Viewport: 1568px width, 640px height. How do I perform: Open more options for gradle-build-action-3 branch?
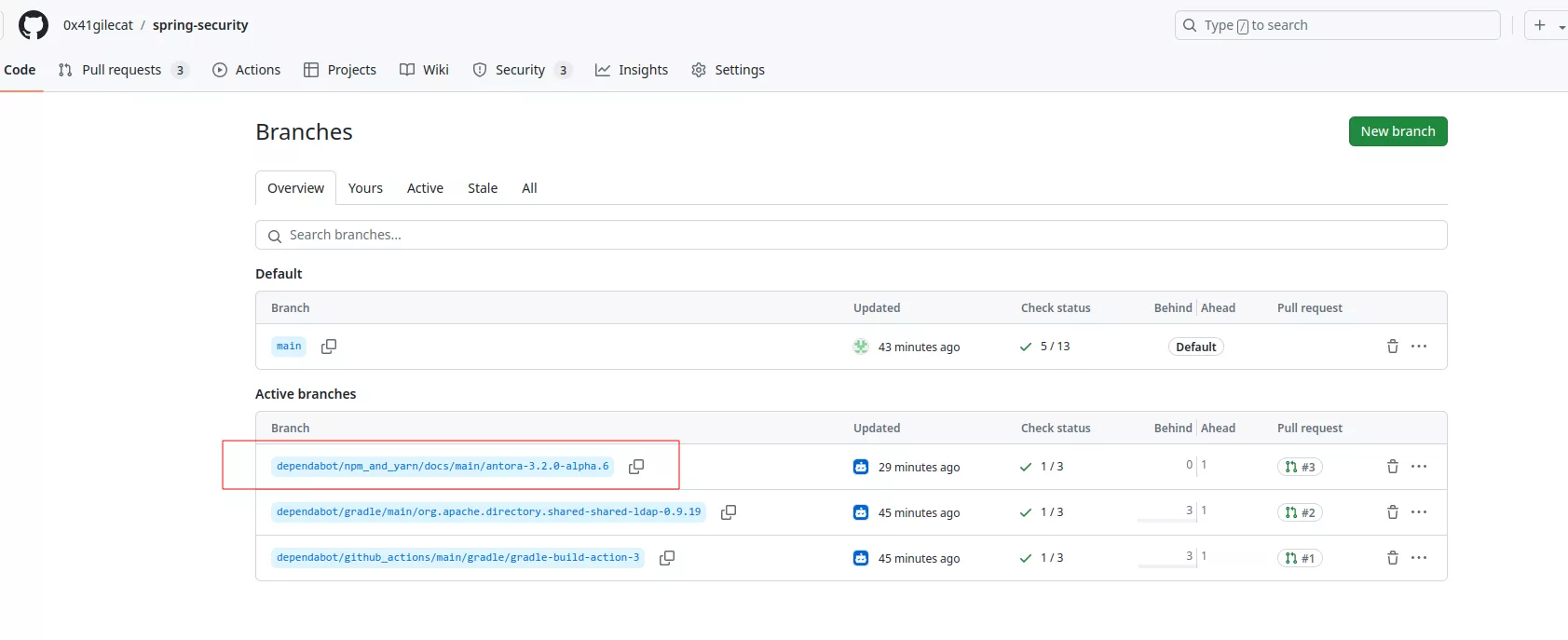[x=1419, y=558]
